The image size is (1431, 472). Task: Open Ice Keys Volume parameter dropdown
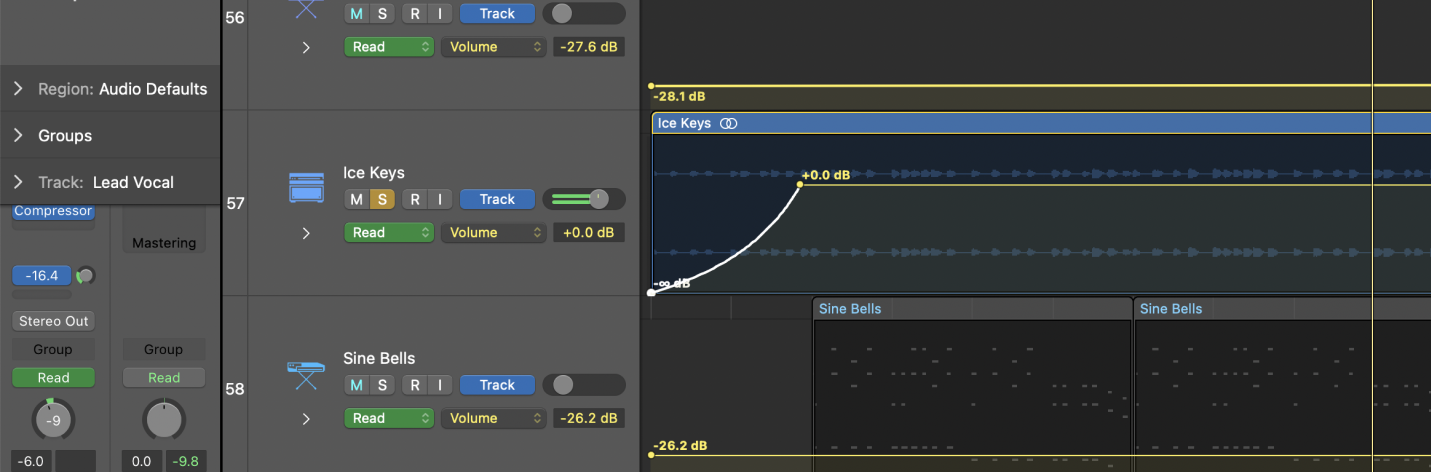tap(493, 232)
